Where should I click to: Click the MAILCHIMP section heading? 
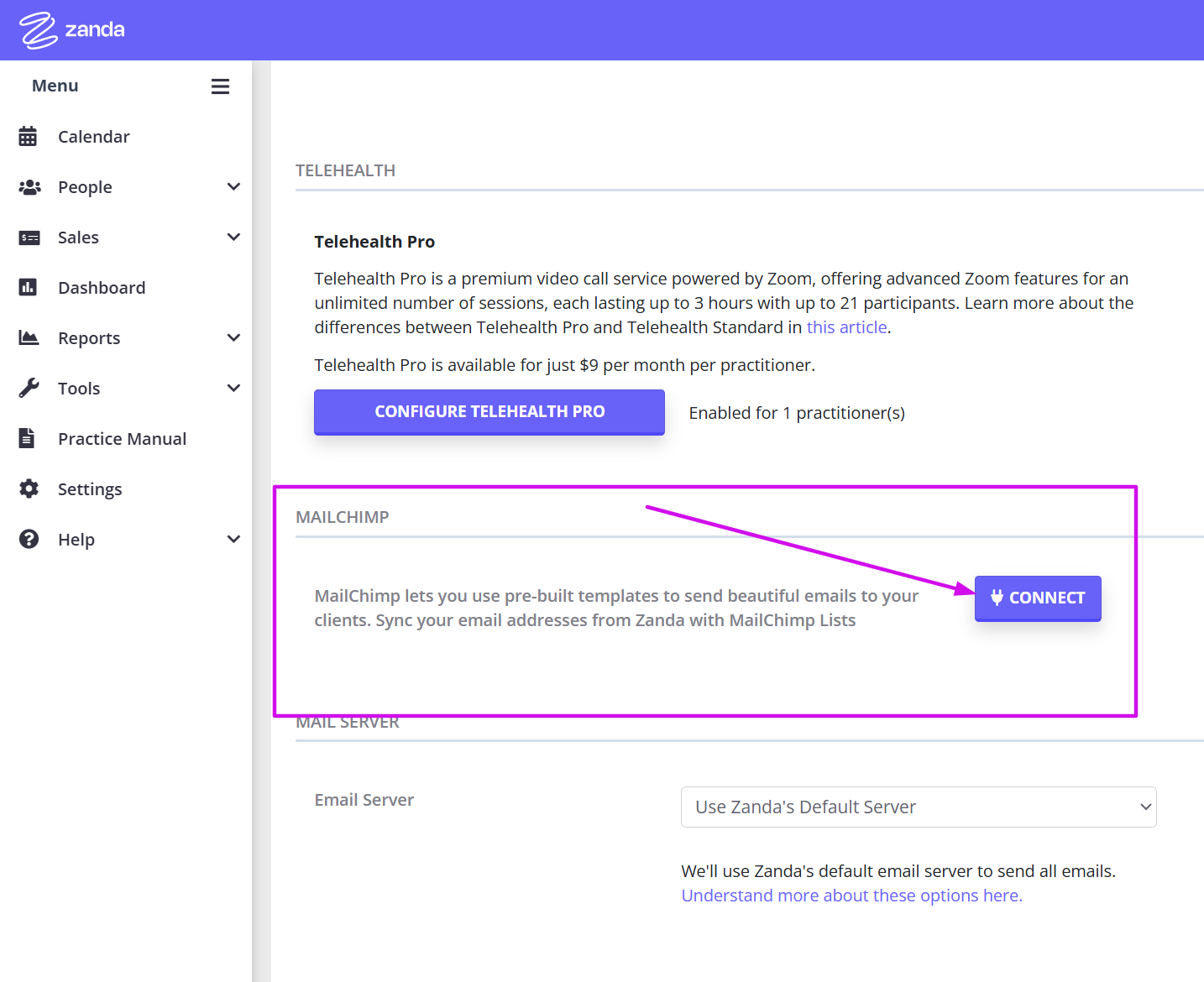pyautogui.click(x=343, y=517)
